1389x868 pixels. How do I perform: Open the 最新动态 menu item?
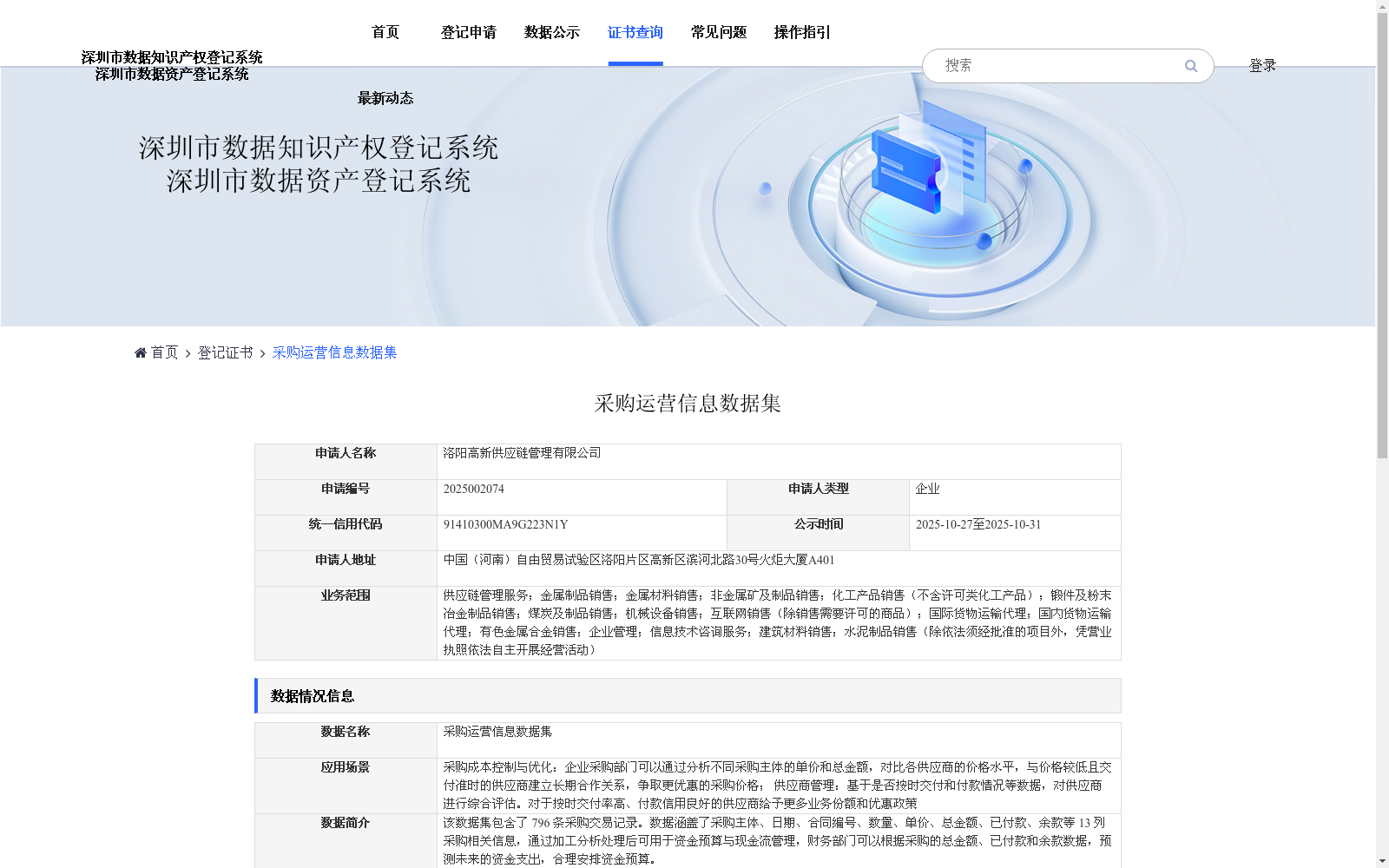point(385,98)
